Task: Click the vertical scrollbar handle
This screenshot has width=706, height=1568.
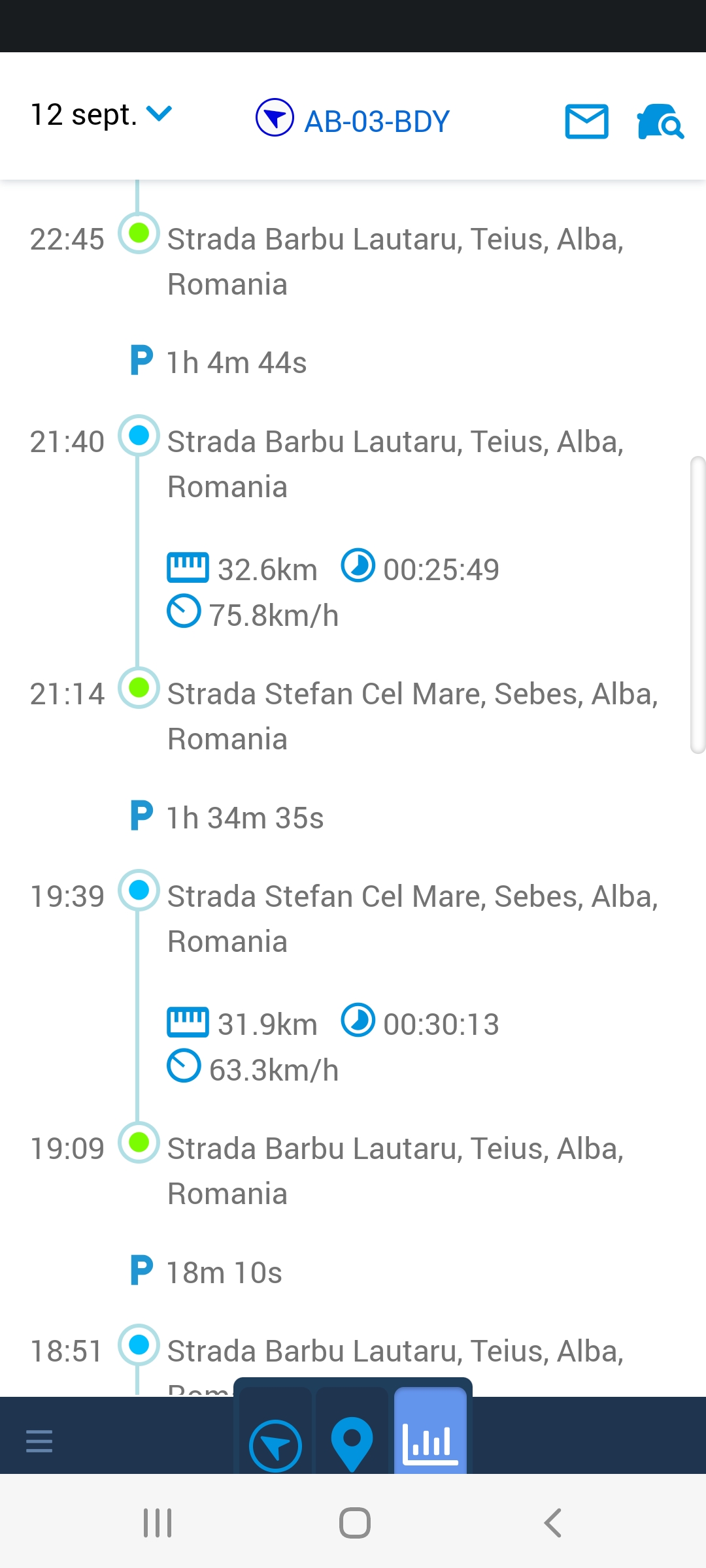Action: [698, 605]
